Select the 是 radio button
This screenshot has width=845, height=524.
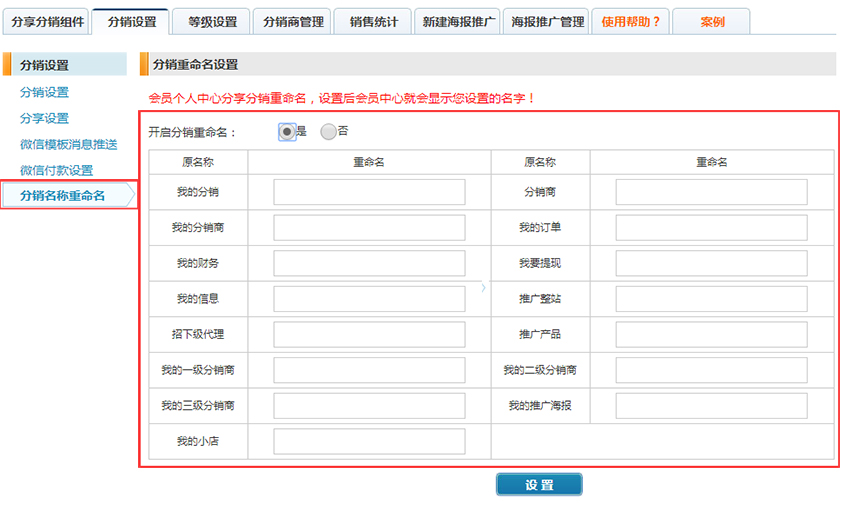pyautogui.click(x=287, y=132)
